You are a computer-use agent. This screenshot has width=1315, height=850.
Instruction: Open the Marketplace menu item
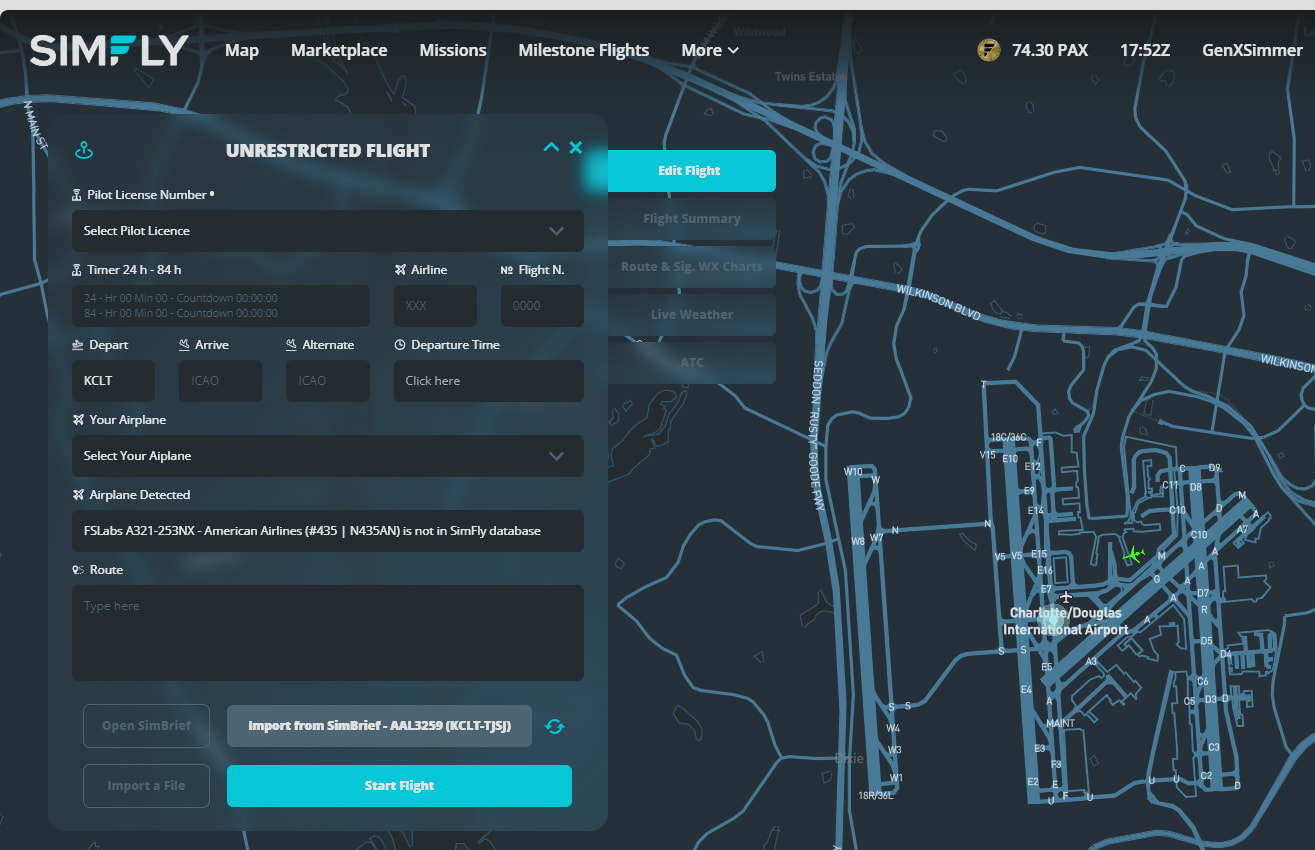tap(339, 50)
